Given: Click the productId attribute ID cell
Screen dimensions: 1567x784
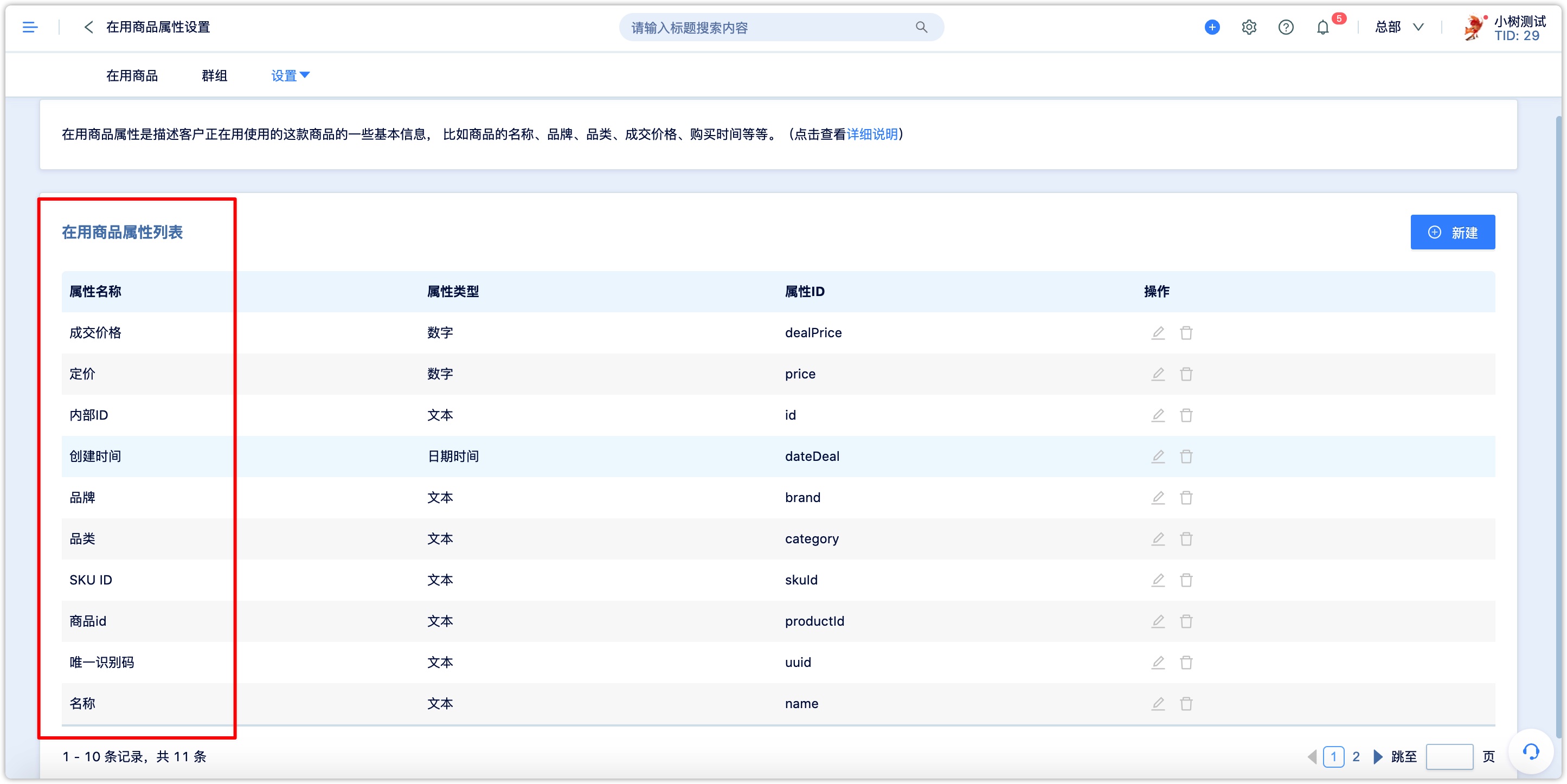Looking at the screenshot, I should 814,621.
